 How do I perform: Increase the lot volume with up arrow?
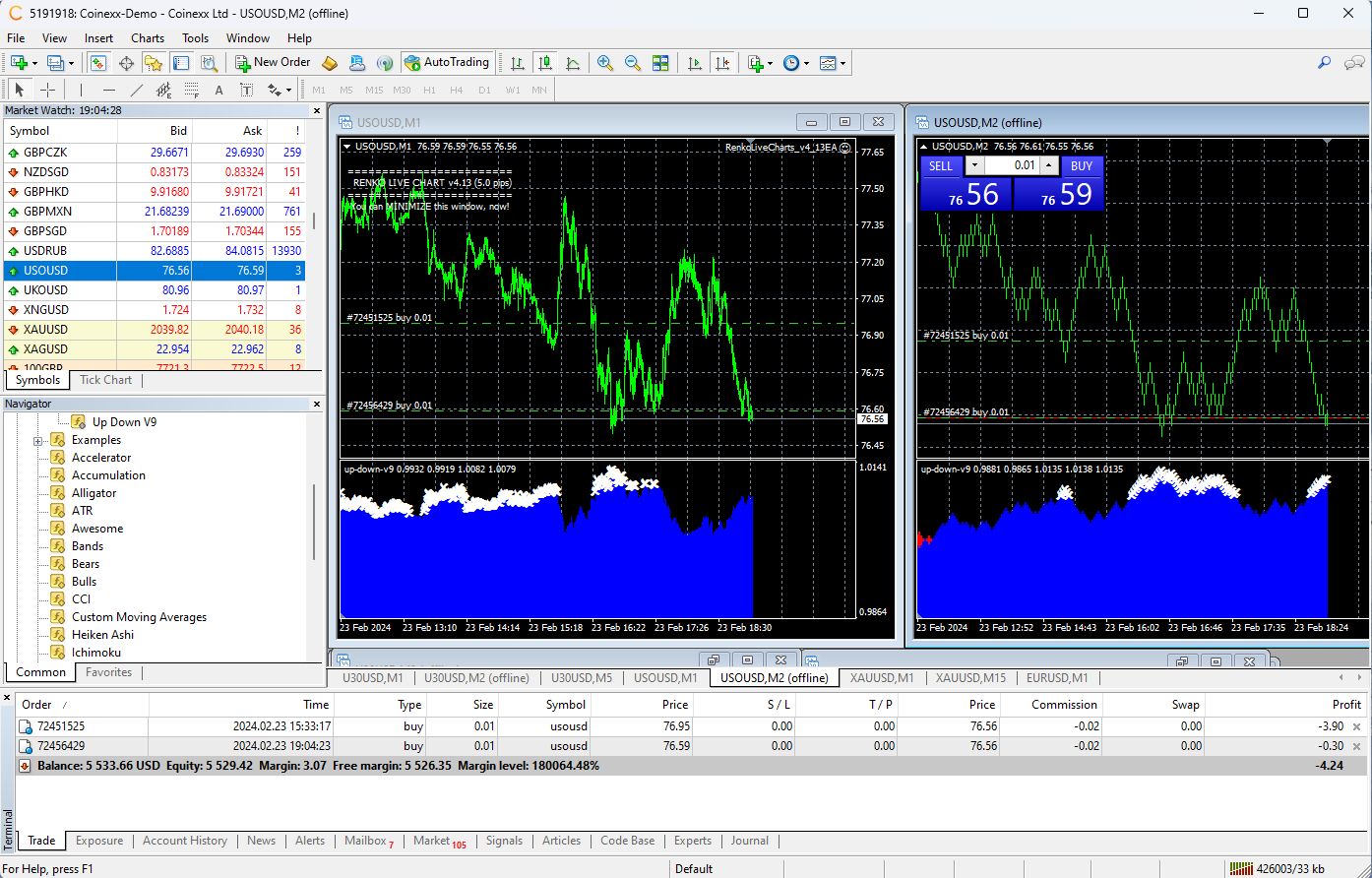tap(1049, 165)
